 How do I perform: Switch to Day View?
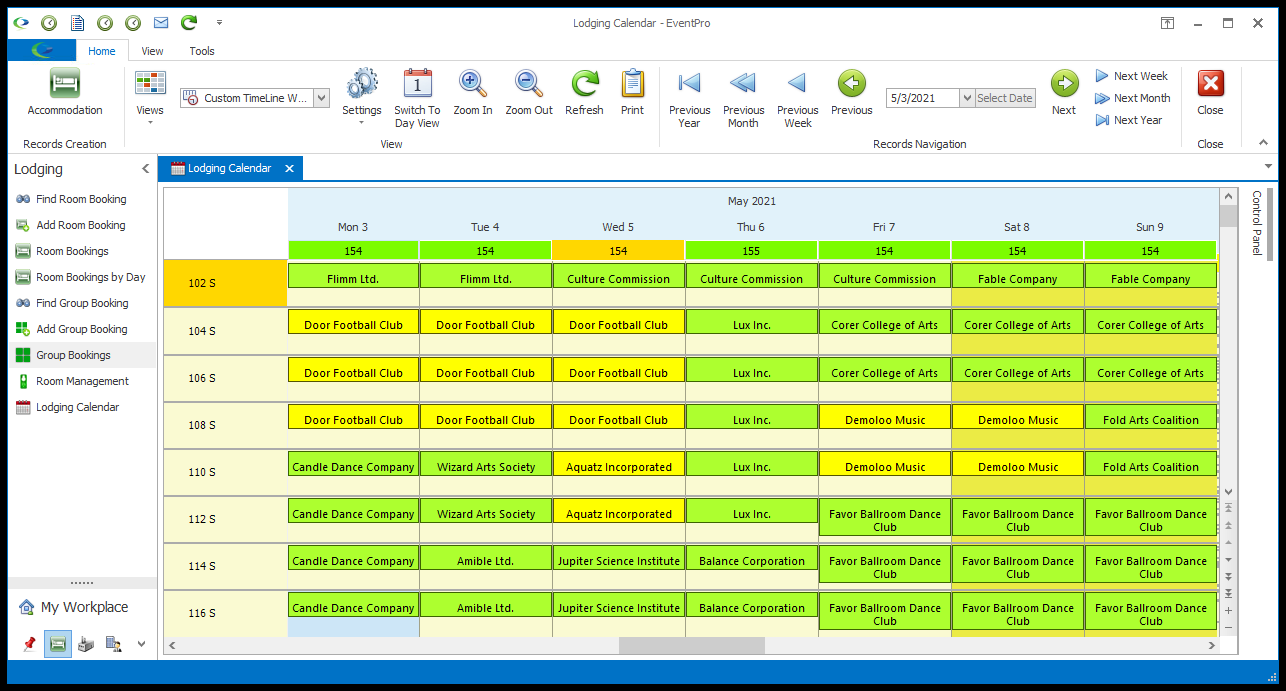417,98
